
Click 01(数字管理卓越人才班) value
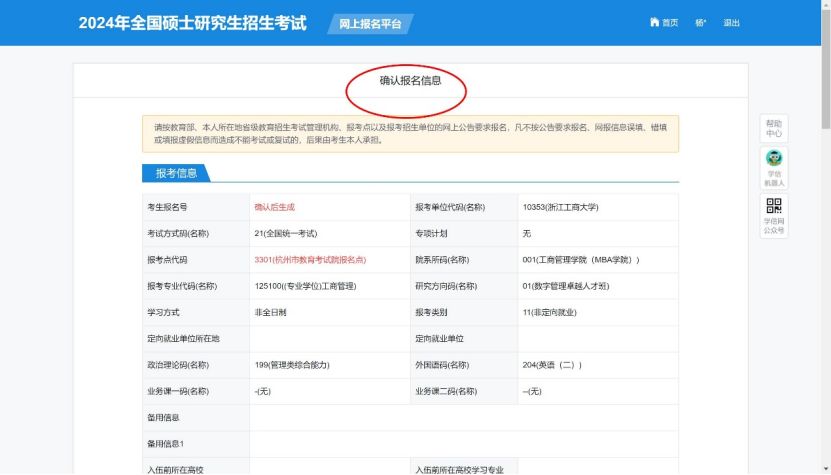click(x=565, y=286)
